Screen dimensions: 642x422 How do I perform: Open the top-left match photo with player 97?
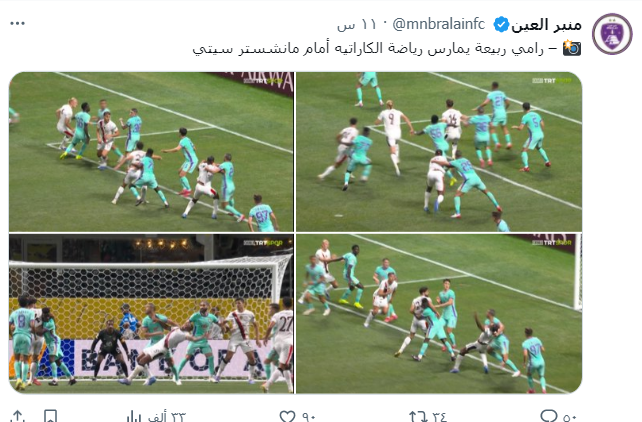151,152
